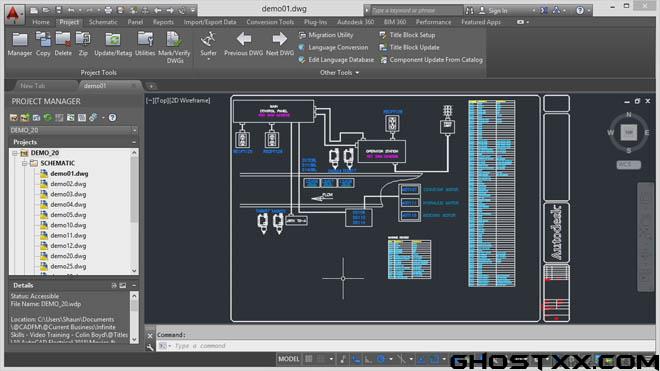
Task: Click the Sign In user icon
Action: (482, 11)
